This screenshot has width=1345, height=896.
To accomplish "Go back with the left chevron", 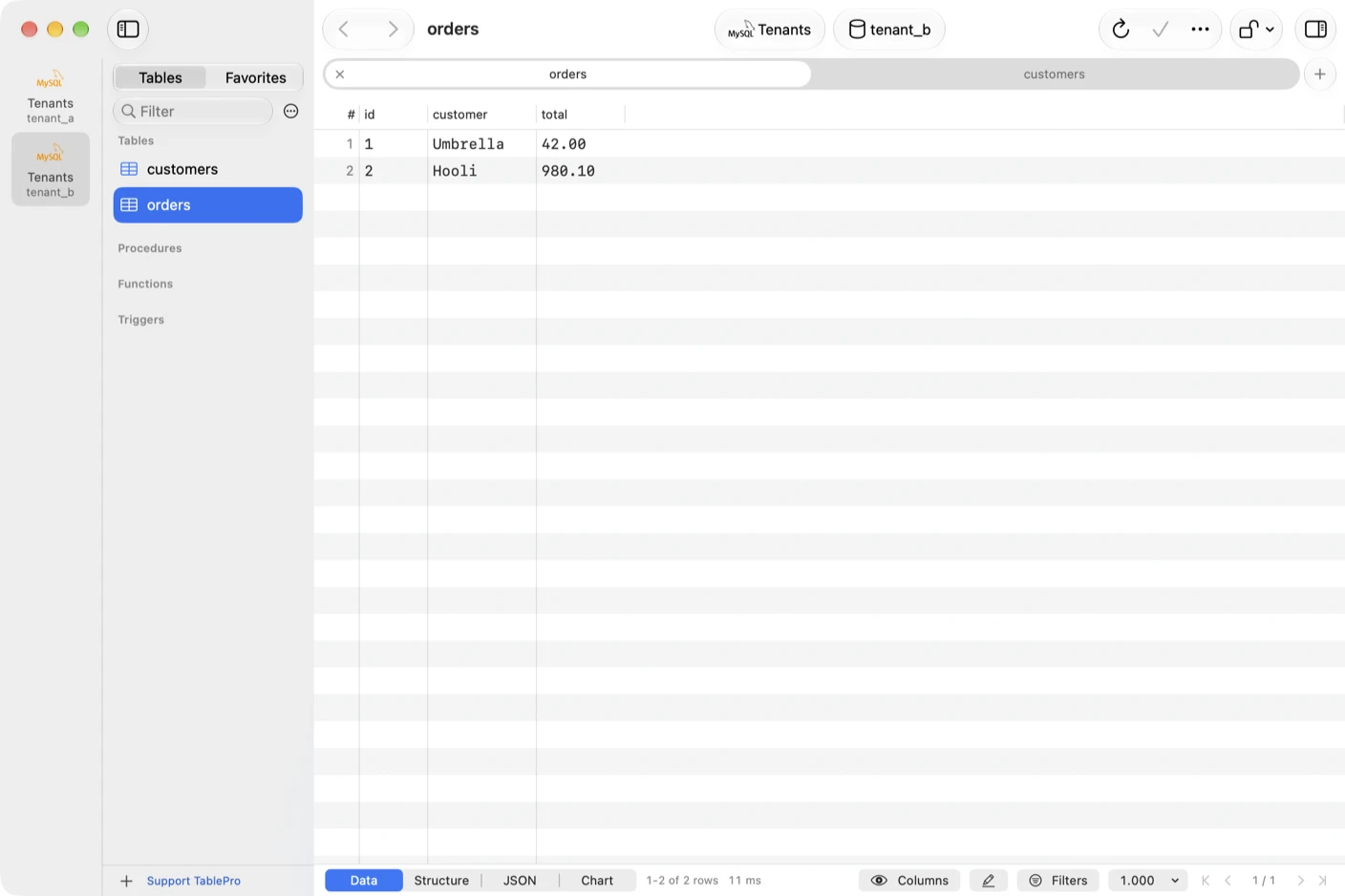I will [x=344, y=30].
